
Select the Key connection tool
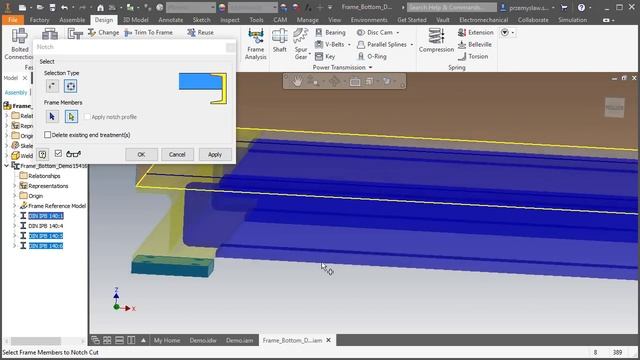tap(325, 56)
